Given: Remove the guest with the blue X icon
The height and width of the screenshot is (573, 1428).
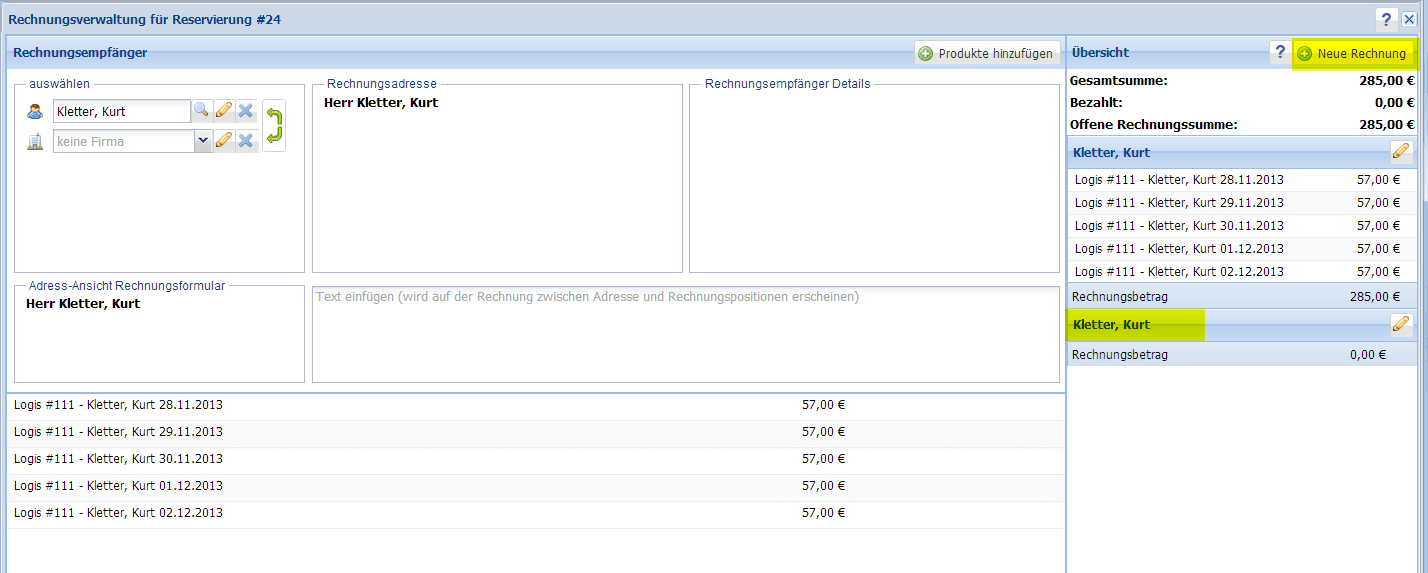Looking at the screenshot, I should click(x=246, y=111).
